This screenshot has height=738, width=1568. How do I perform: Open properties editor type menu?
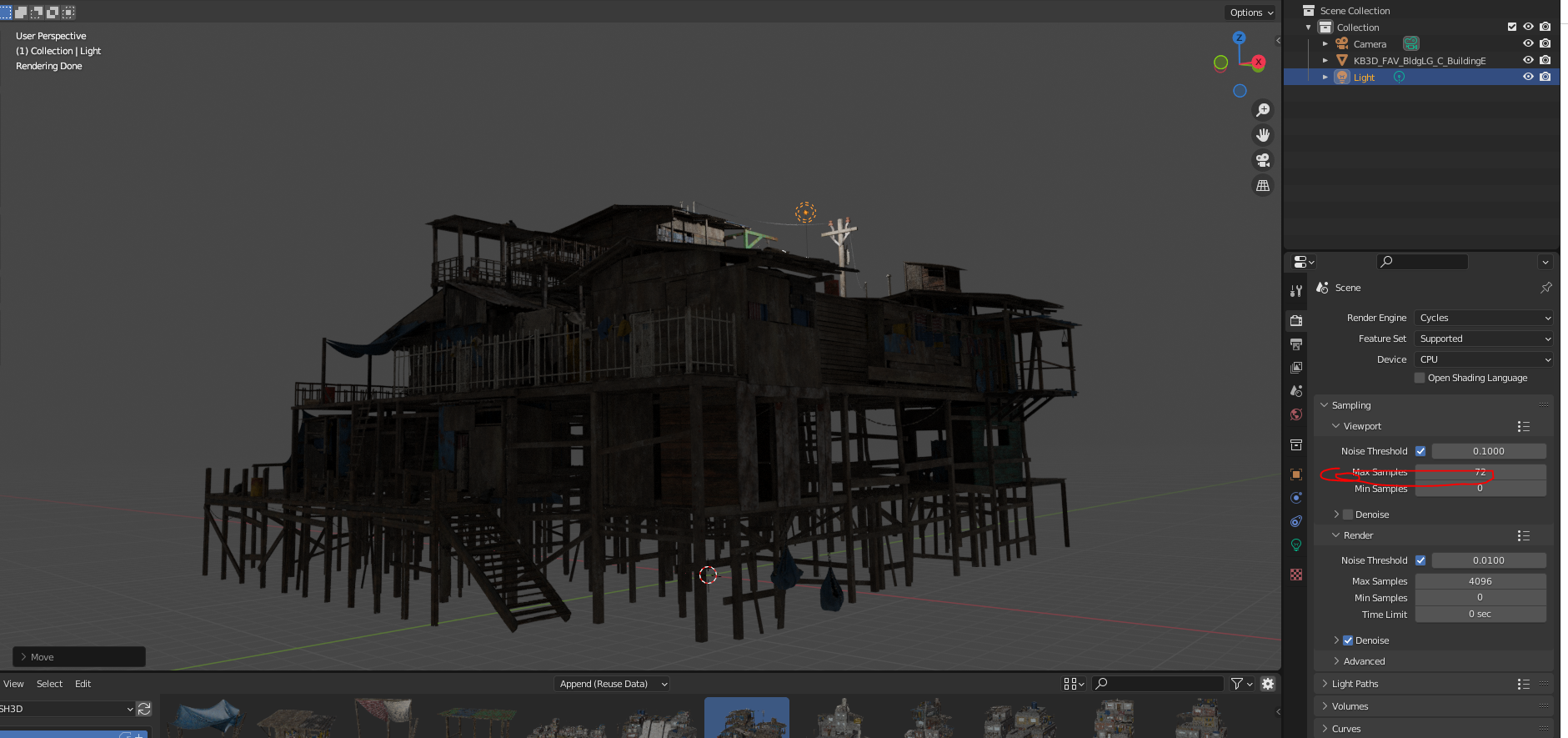point(1304,262)
